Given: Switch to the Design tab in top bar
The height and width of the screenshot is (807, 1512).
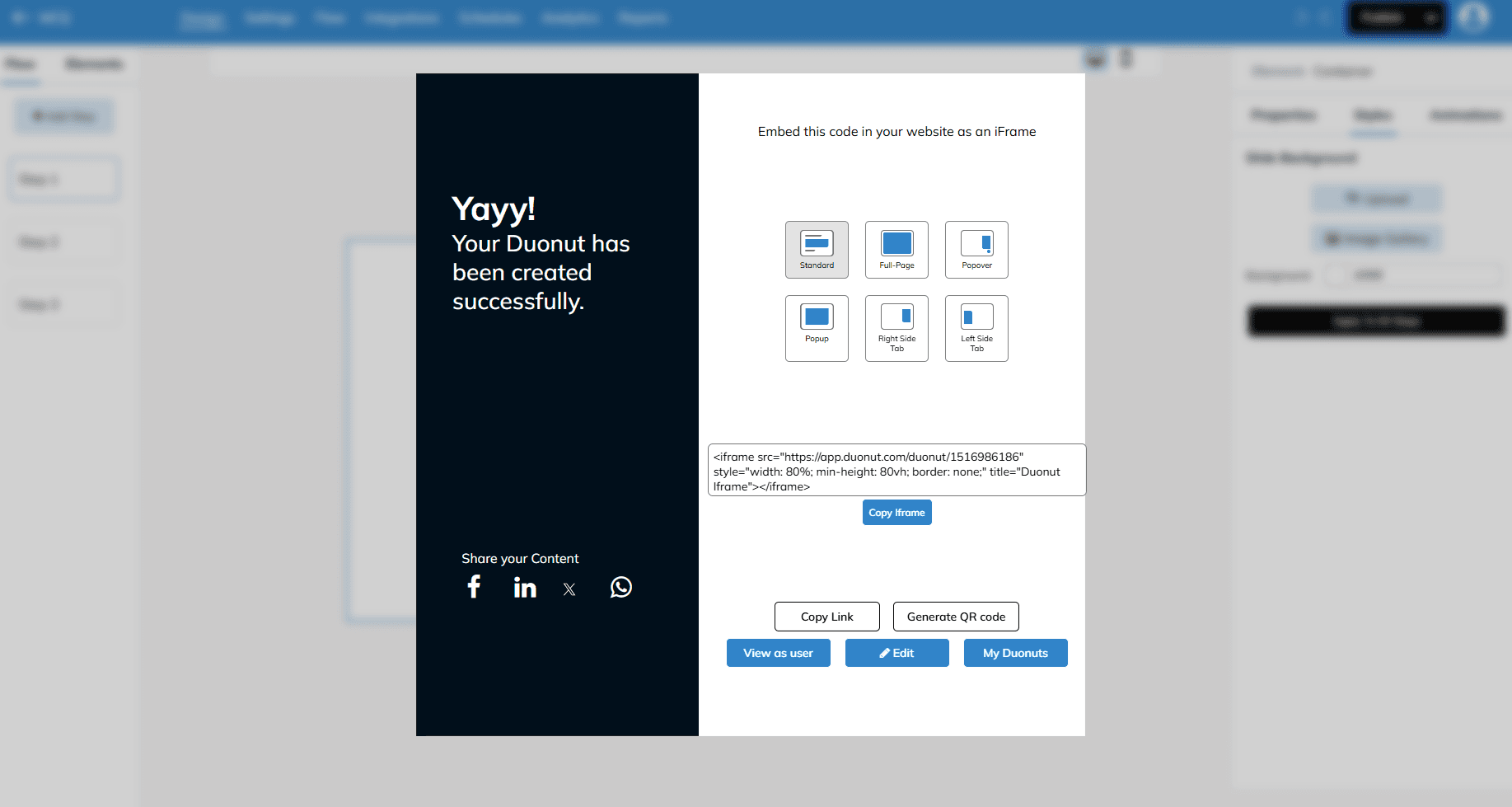Looking at the screenshot, I should (202, 18).
